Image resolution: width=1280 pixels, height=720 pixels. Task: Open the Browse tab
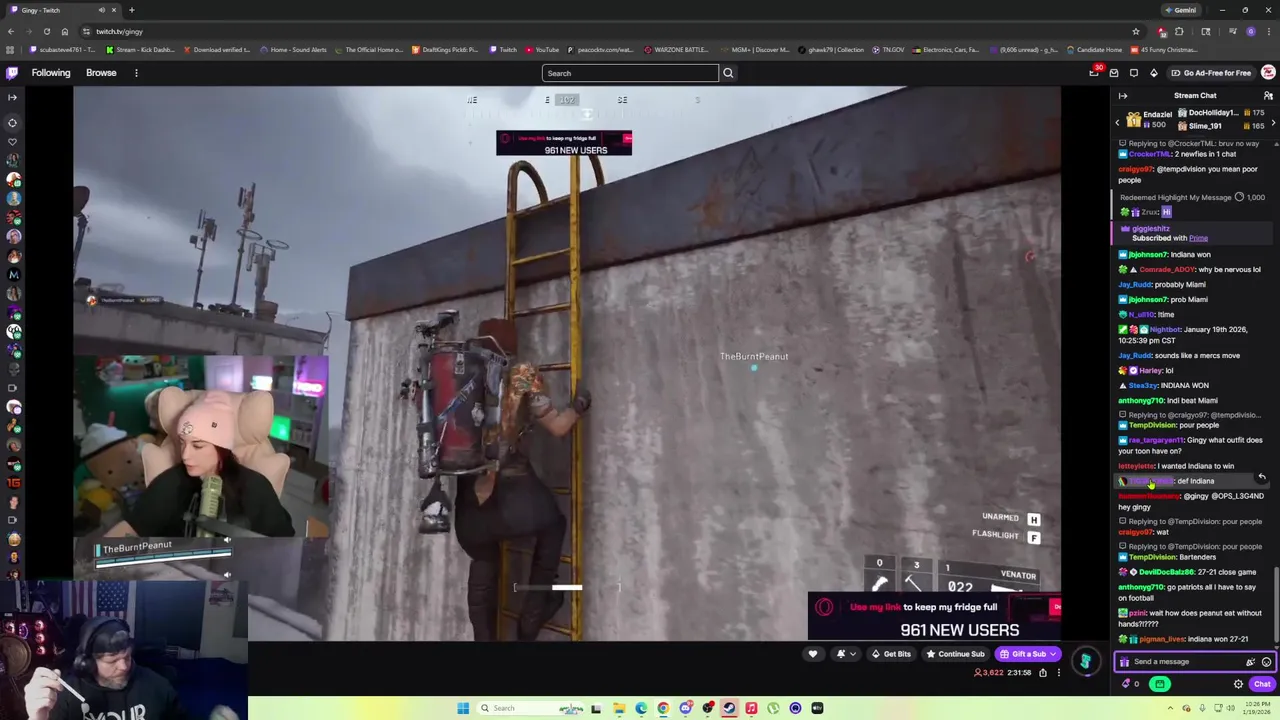tap(101, 73)
